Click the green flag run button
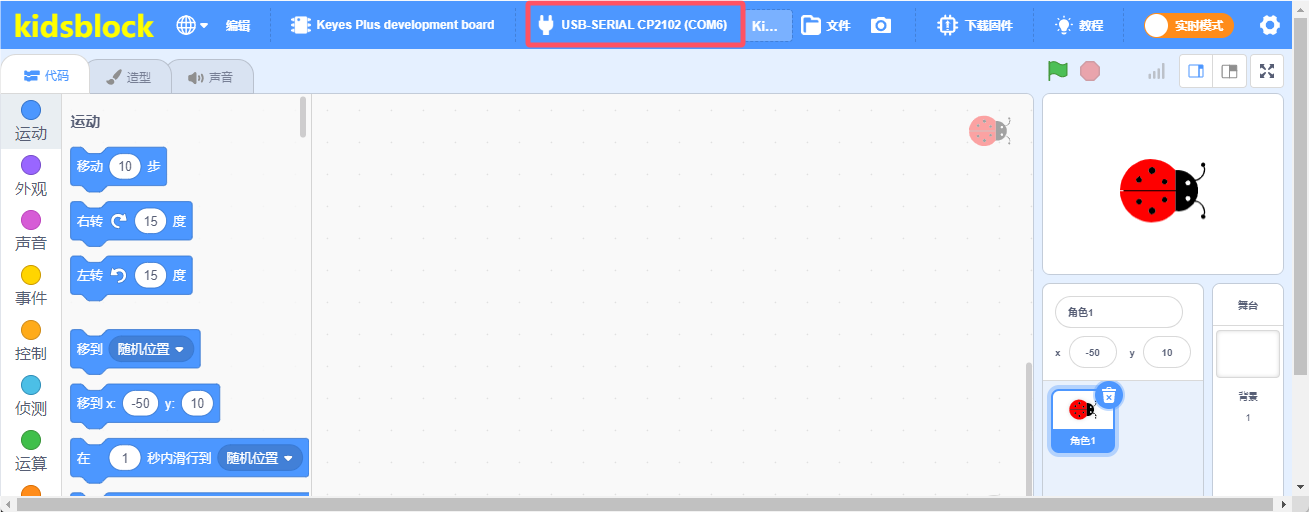Viewport: 1309px width, 512px height. tap(1058, 71)
